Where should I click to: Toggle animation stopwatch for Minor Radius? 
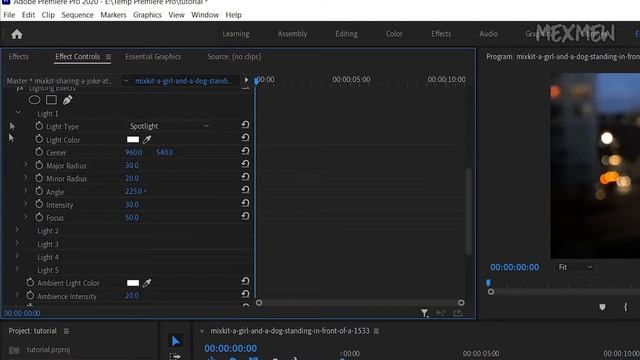click(39, 178)
